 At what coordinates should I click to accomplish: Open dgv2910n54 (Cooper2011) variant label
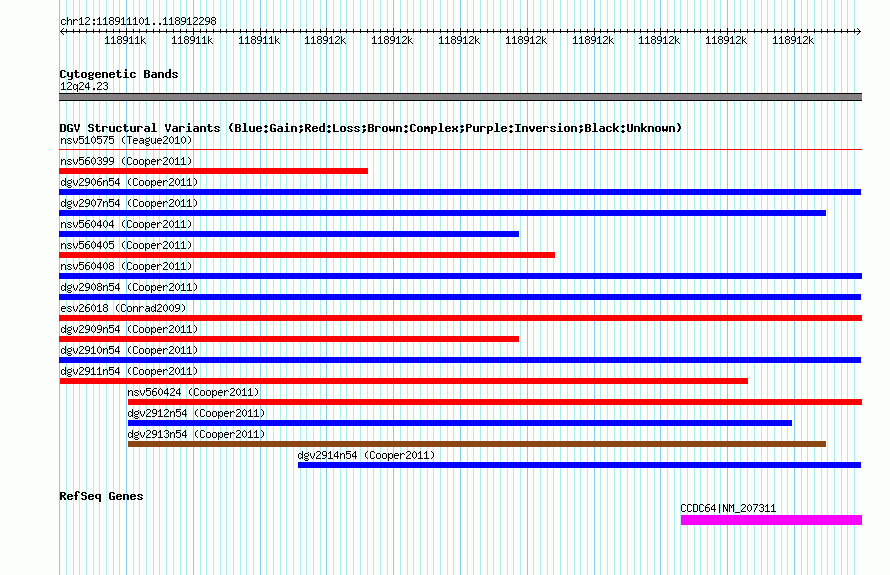[129, 350]
